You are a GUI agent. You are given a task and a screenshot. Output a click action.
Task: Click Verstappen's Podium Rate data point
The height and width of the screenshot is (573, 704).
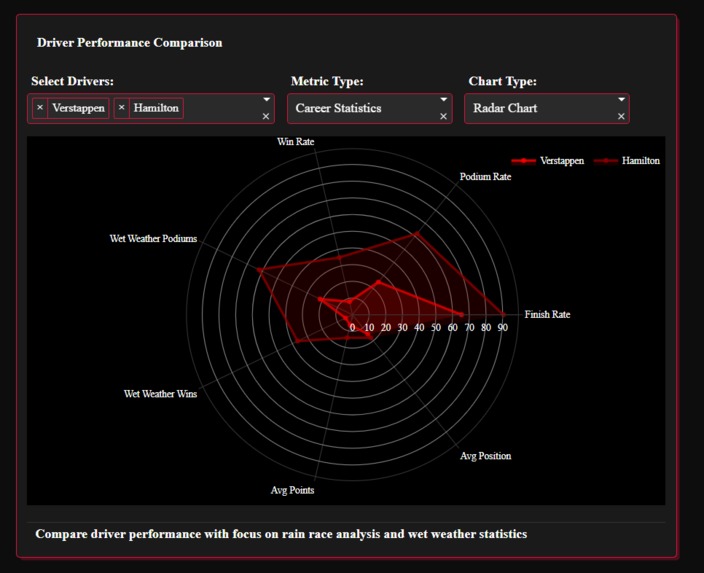tap(378, 282)
